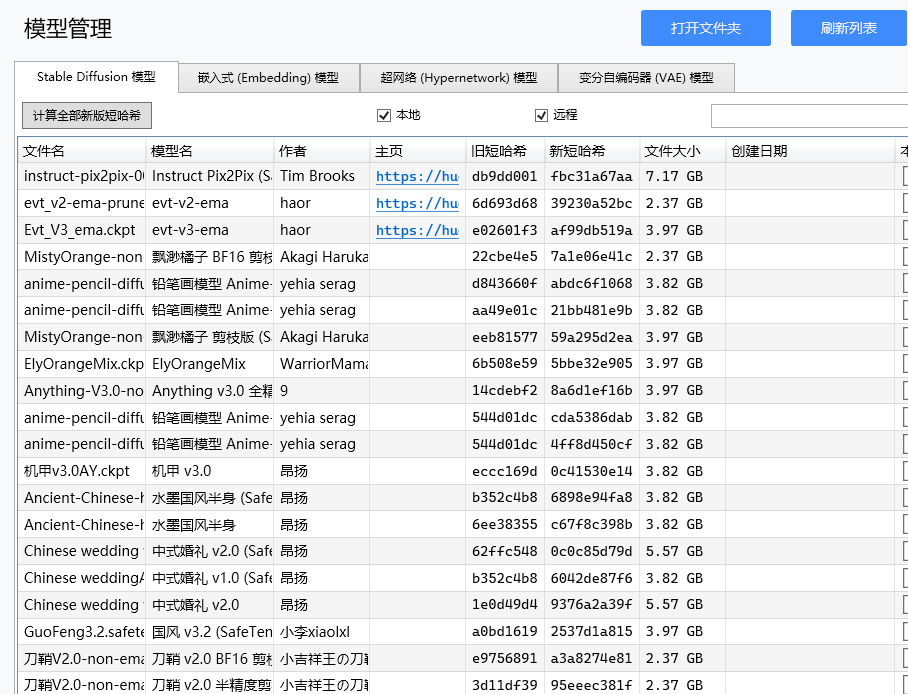908x694 pixels.
Task: Select the Stable Diffusion 模型 tab
Action: (x=96, y=77)
